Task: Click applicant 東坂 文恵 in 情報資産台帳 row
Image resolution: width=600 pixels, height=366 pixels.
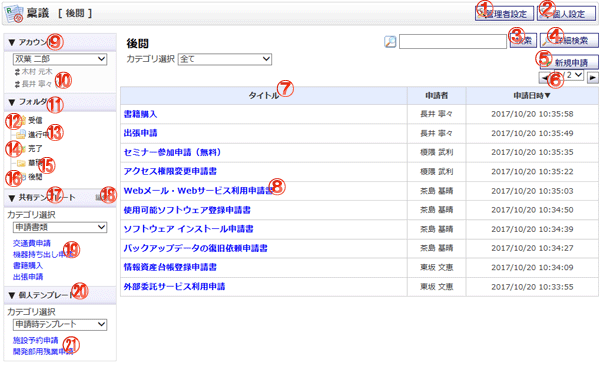Action: [x=437, y=267]
